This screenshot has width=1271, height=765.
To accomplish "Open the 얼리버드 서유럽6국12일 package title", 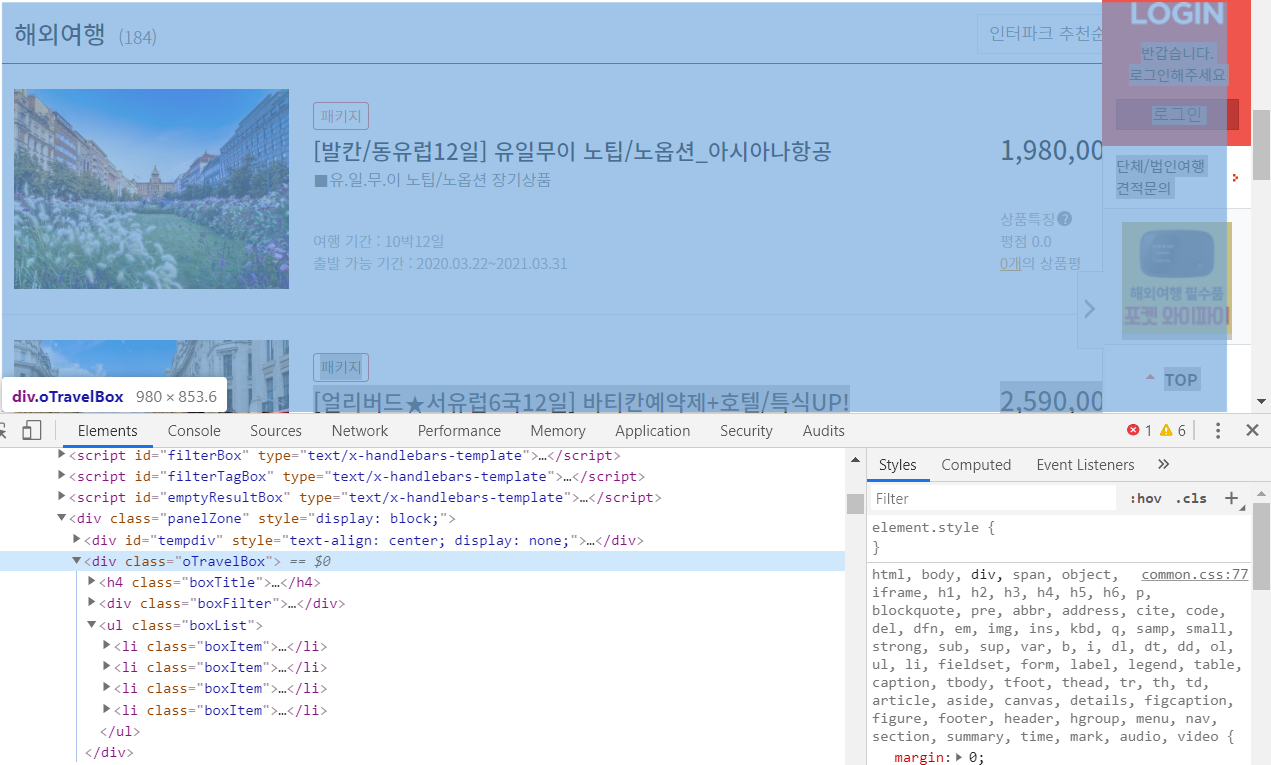I will tap(581, 401).
